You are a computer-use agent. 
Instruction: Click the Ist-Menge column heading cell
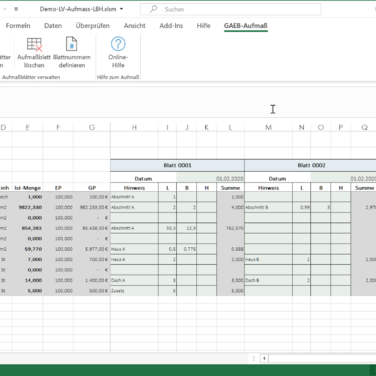(27, 188)
